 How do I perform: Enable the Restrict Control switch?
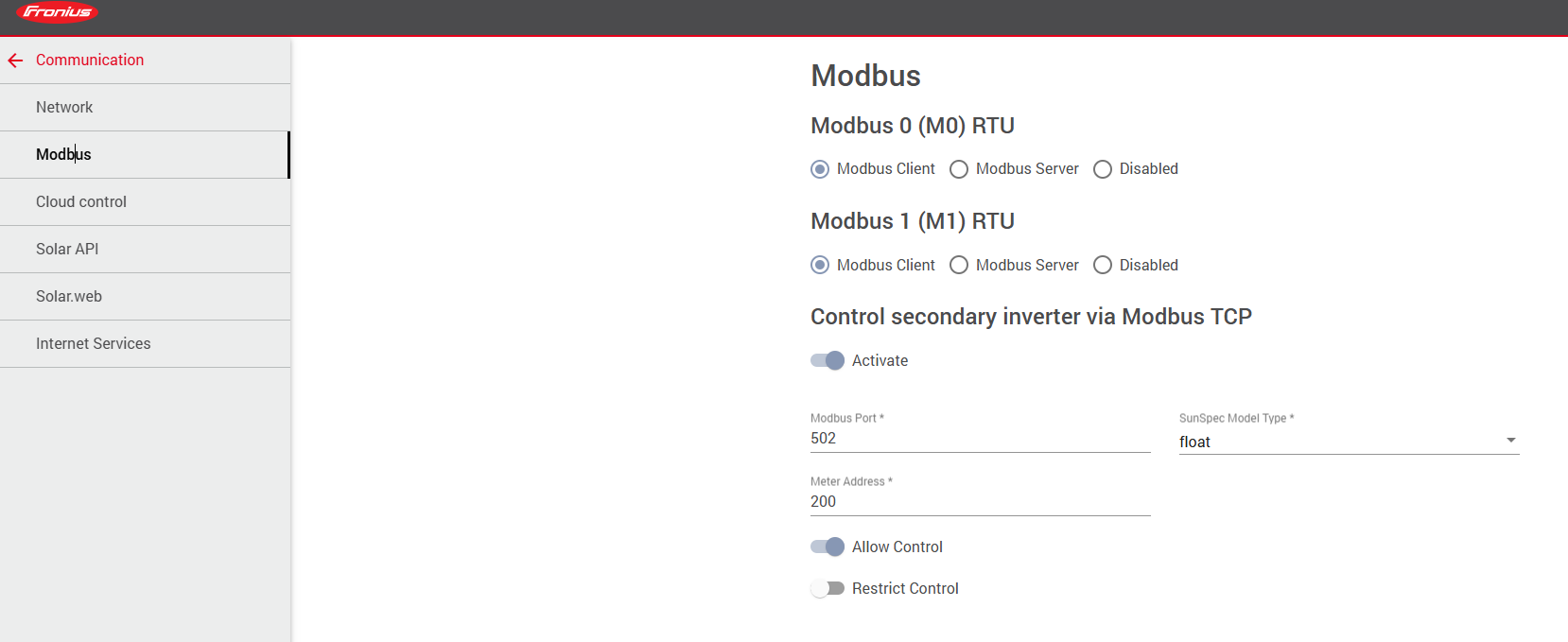coord(828,588)
